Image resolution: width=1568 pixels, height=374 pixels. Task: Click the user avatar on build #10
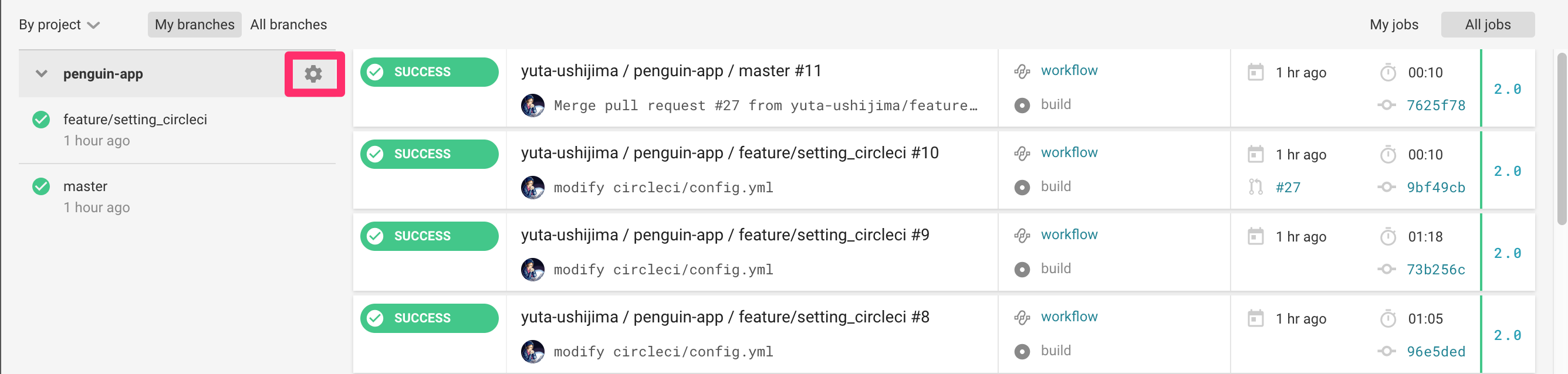coord(533,188)
